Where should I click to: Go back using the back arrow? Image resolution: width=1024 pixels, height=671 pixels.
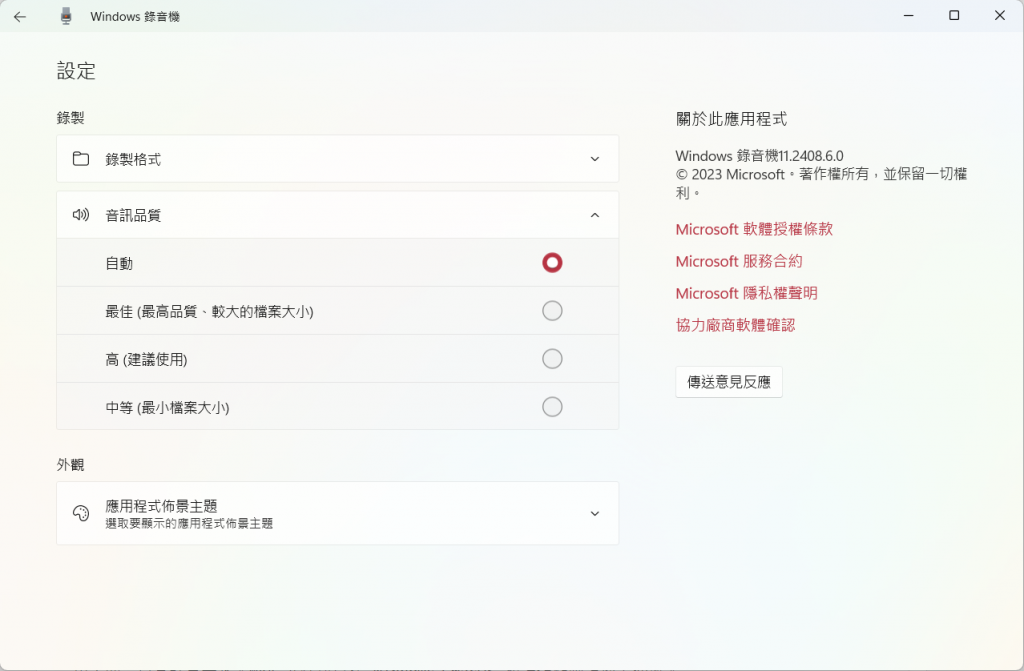tap(20, 16)
